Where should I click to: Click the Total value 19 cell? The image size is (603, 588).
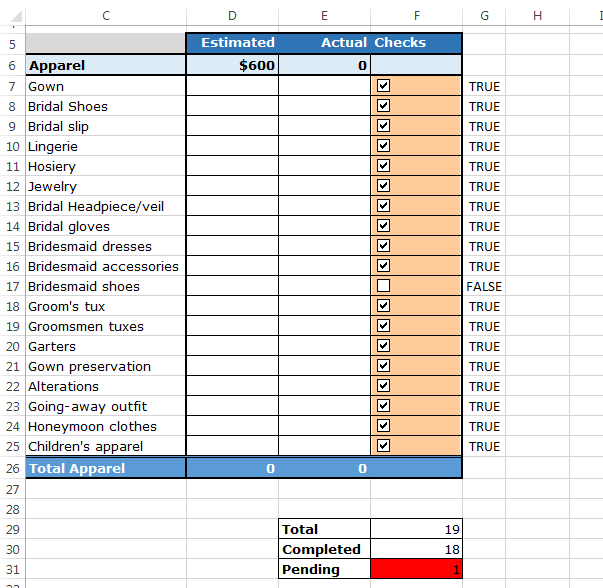pyautogui.click(x=416, y=529)
